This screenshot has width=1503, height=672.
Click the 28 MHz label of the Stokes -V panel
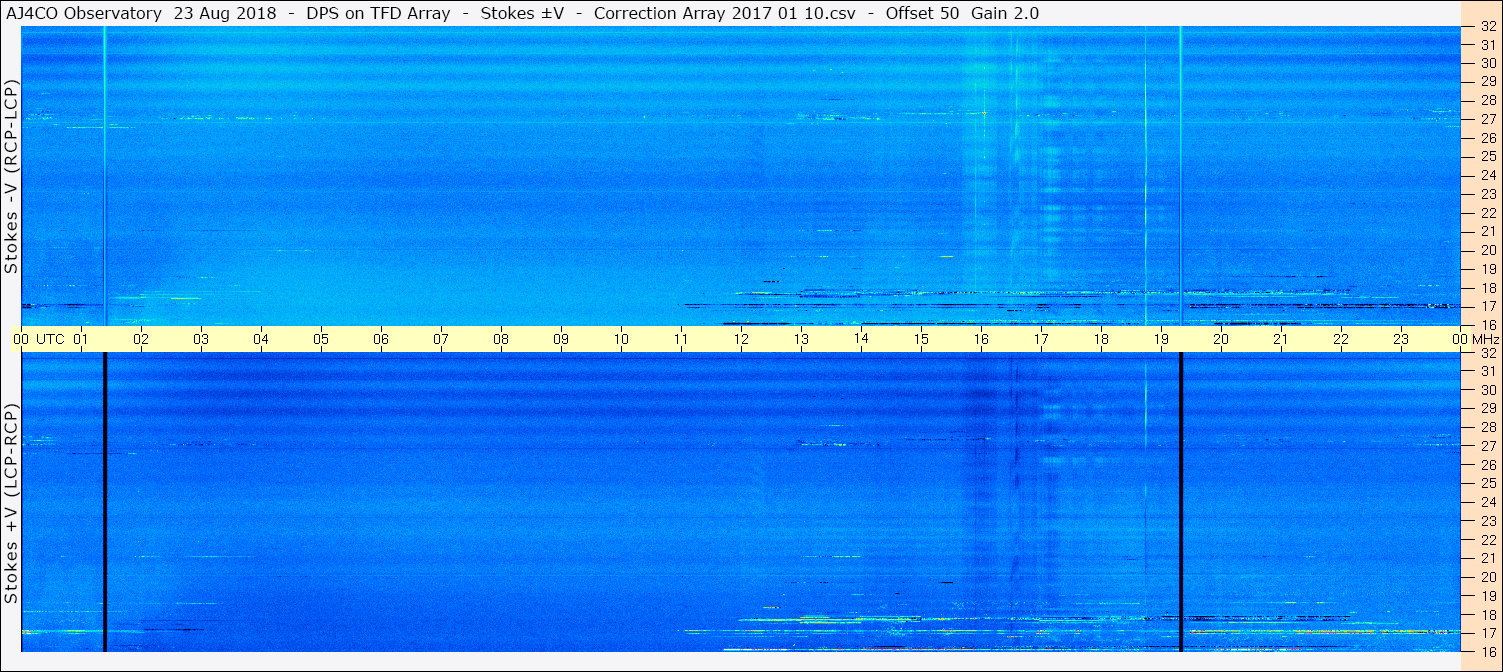pos(1487,100)
